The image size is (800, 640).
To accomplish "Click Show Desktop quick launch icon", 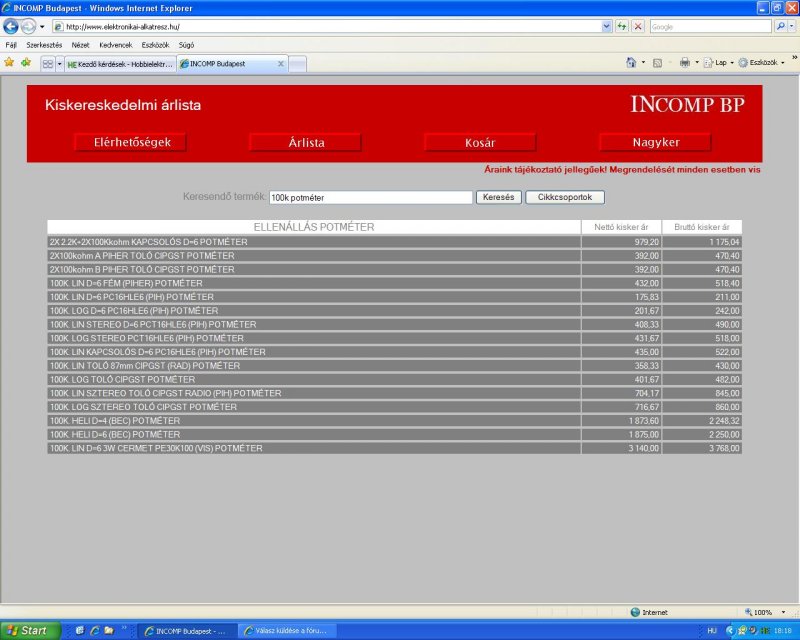I will click(x=80, y=631).
